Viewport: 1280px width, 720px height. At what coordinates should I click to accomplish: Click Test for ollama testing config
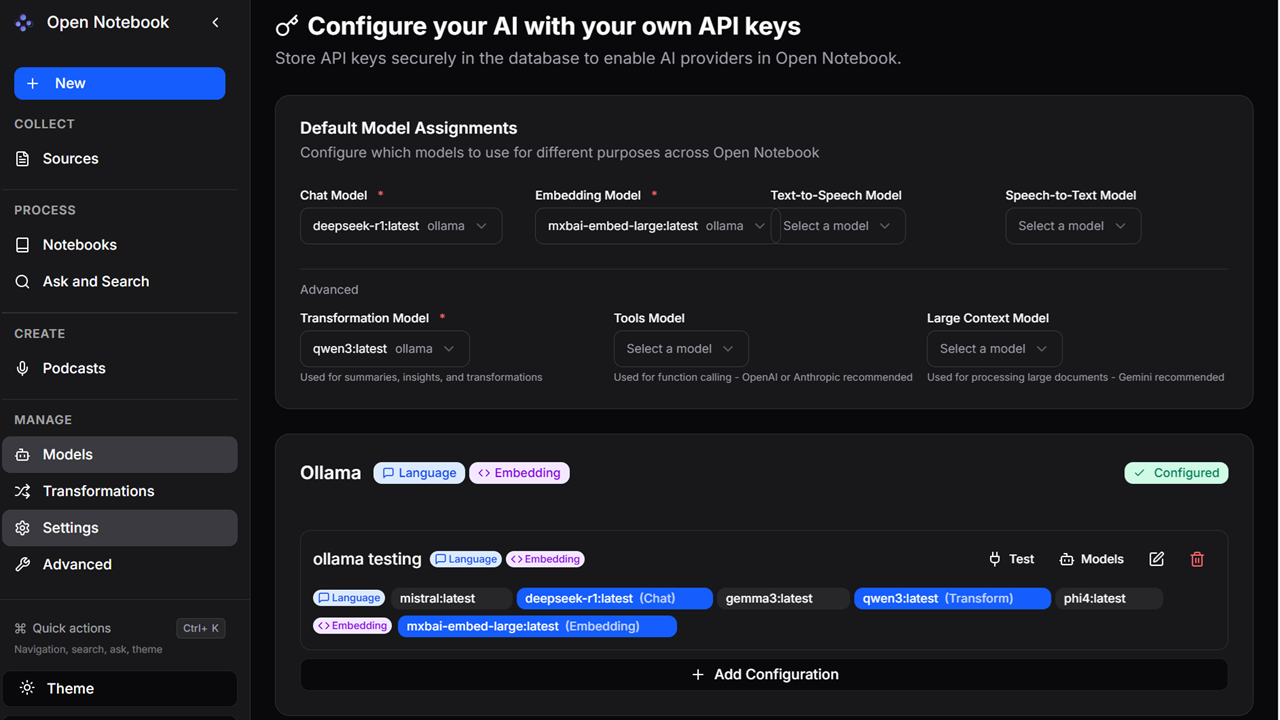[1011, 559]
